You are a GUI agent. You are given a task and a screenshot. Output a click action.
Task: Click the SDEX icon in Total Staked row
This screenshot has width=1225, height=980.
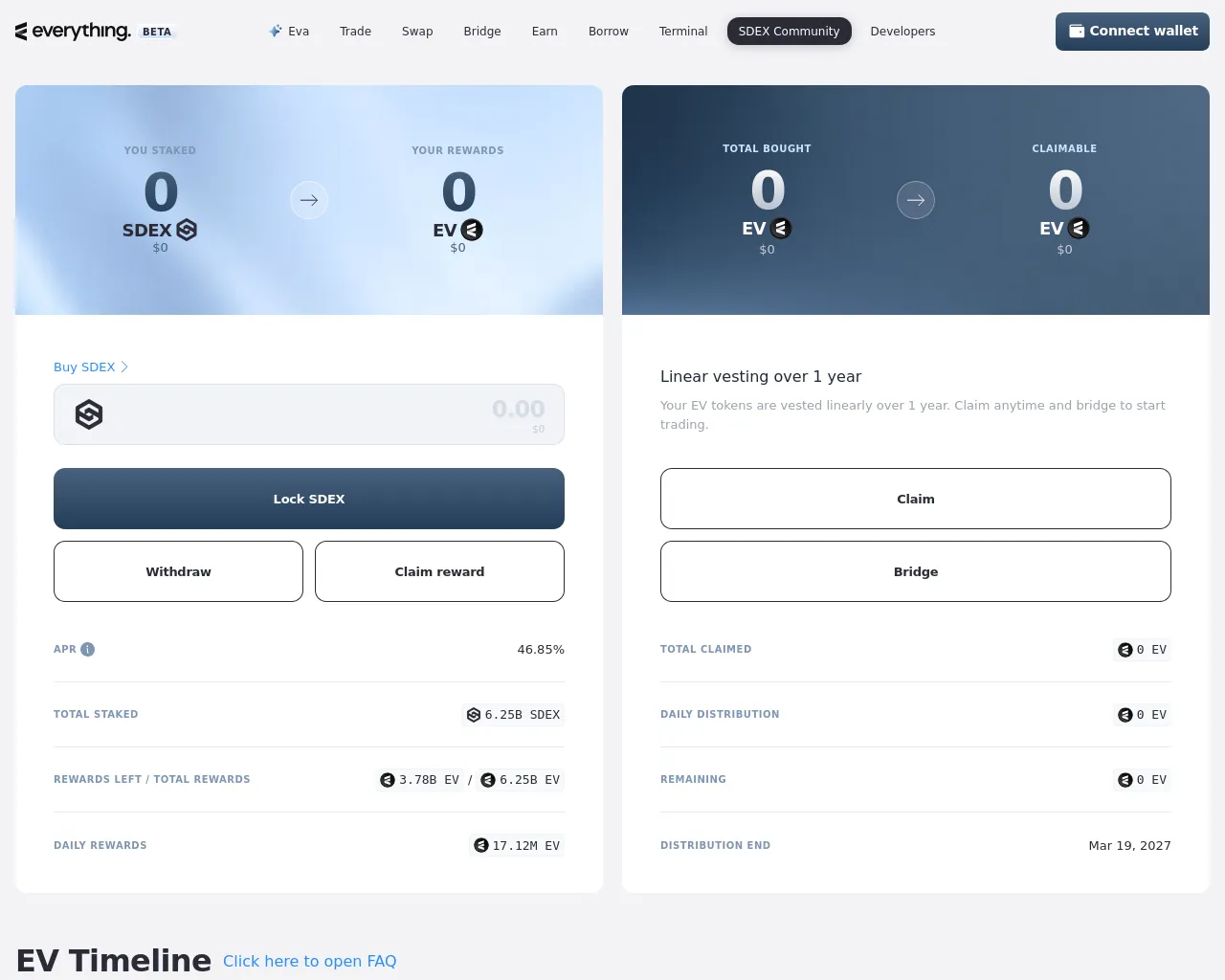tap(473, 715)
